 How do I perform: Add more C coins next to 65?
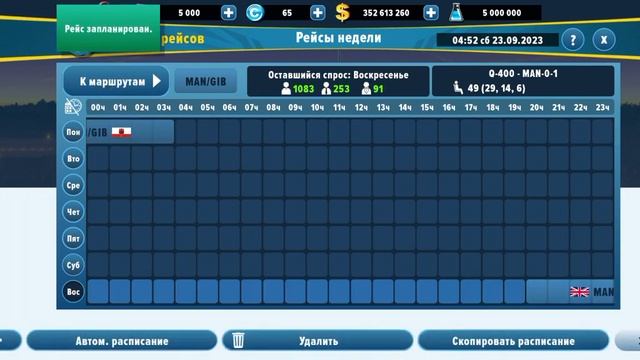tap(318, 13)
